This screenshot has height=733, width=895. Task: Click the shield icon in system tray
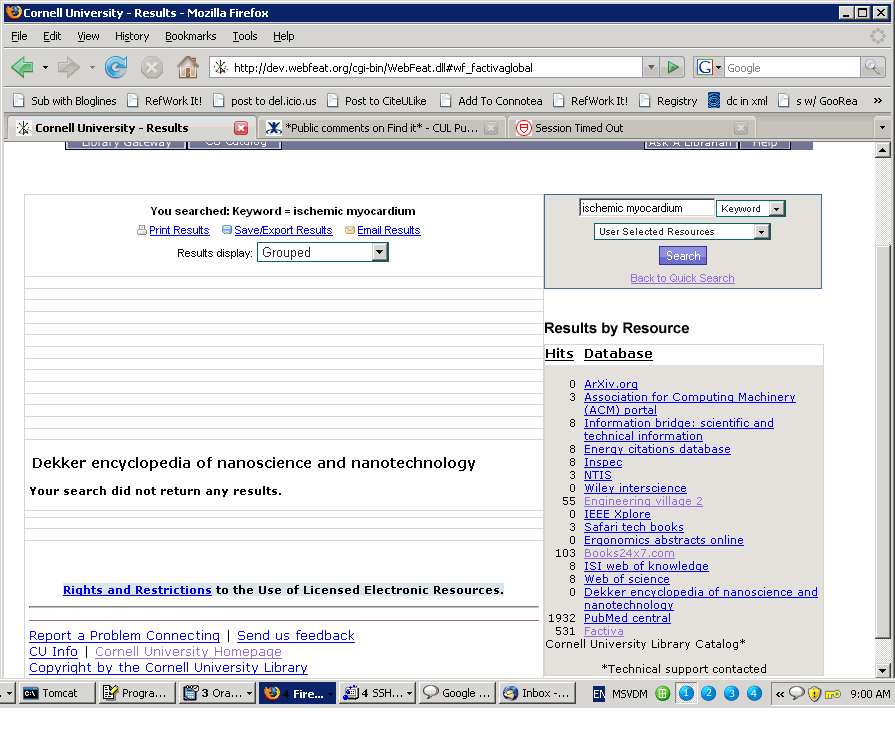tap(815, 694)
